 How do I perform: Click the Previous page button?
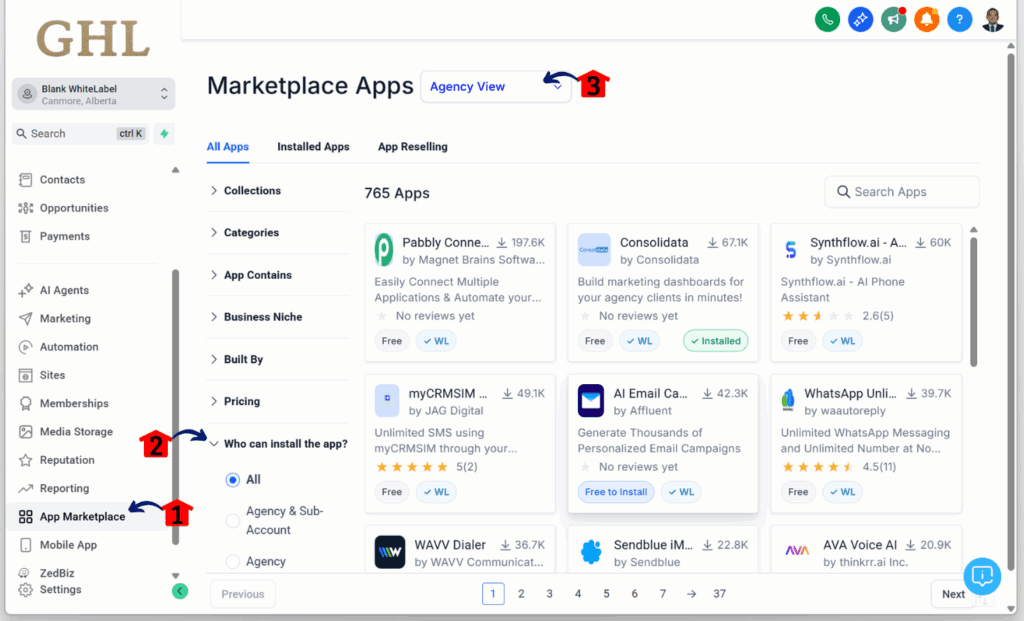click(x=242, y=594)
